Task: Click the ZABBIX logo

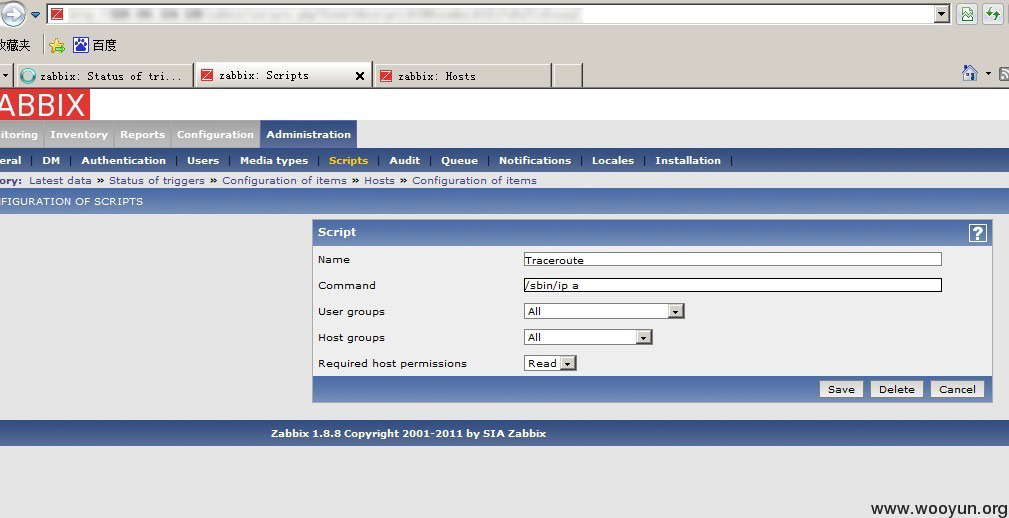Action: pos(44,105)
